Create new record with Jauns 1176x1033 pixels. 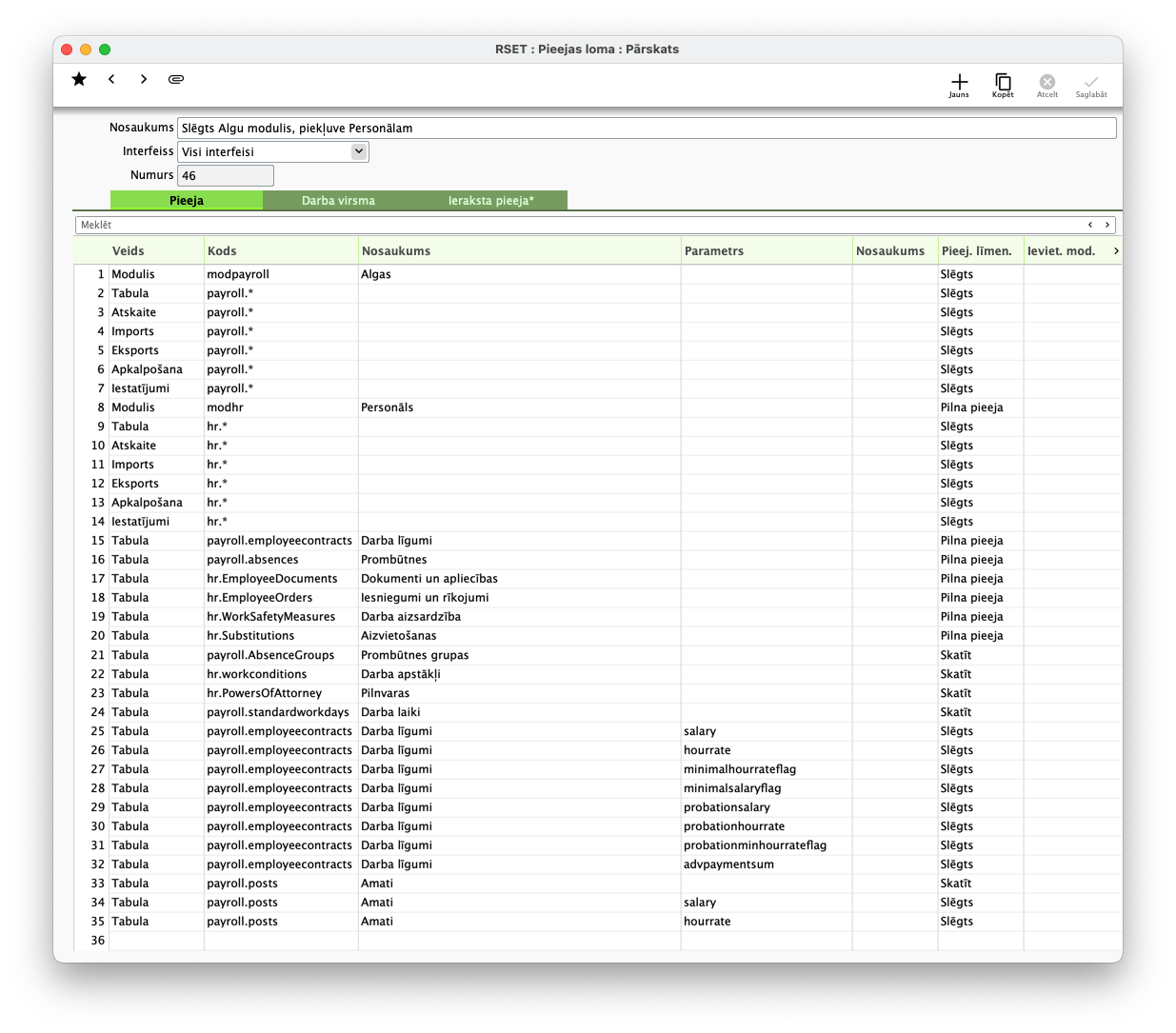click(x=959, y=85)
